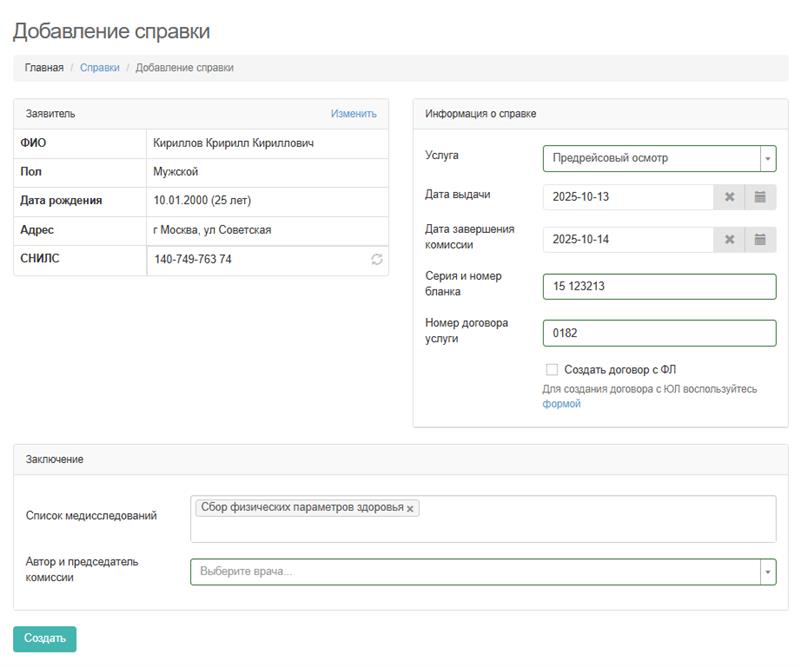Click the Номер договора услуги field
800x667 pixels.
(x=659, y=333)
